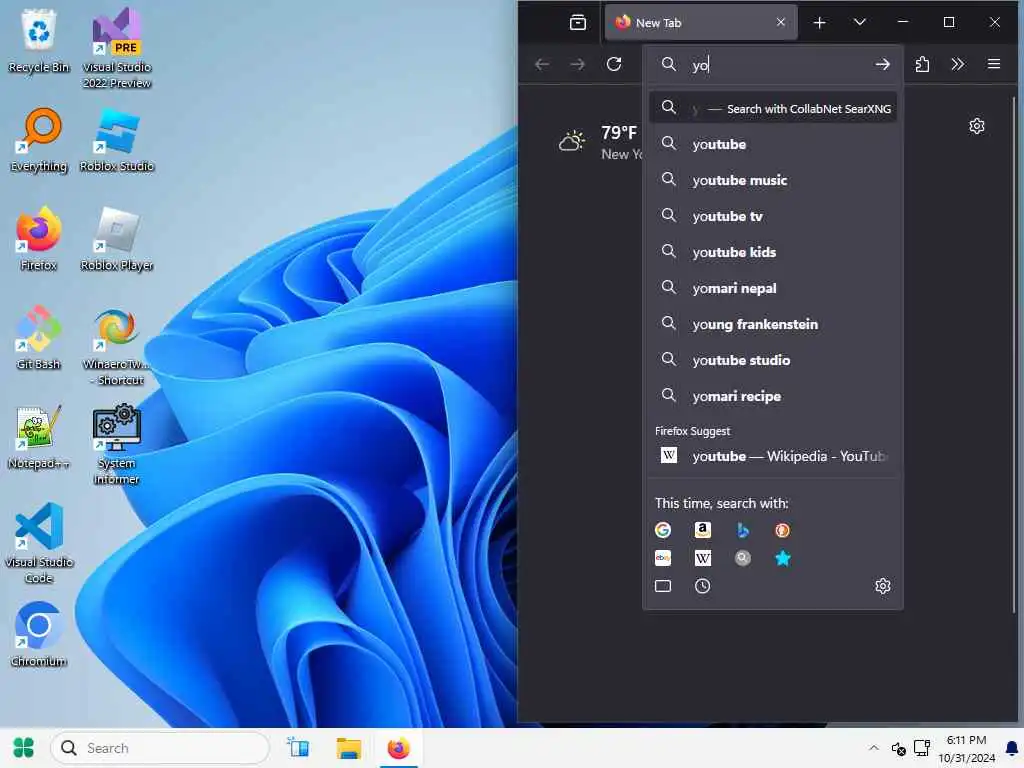Screen dimensions: 1024x768
Task: Open more tools overflow chevrons
Action: 957,64
